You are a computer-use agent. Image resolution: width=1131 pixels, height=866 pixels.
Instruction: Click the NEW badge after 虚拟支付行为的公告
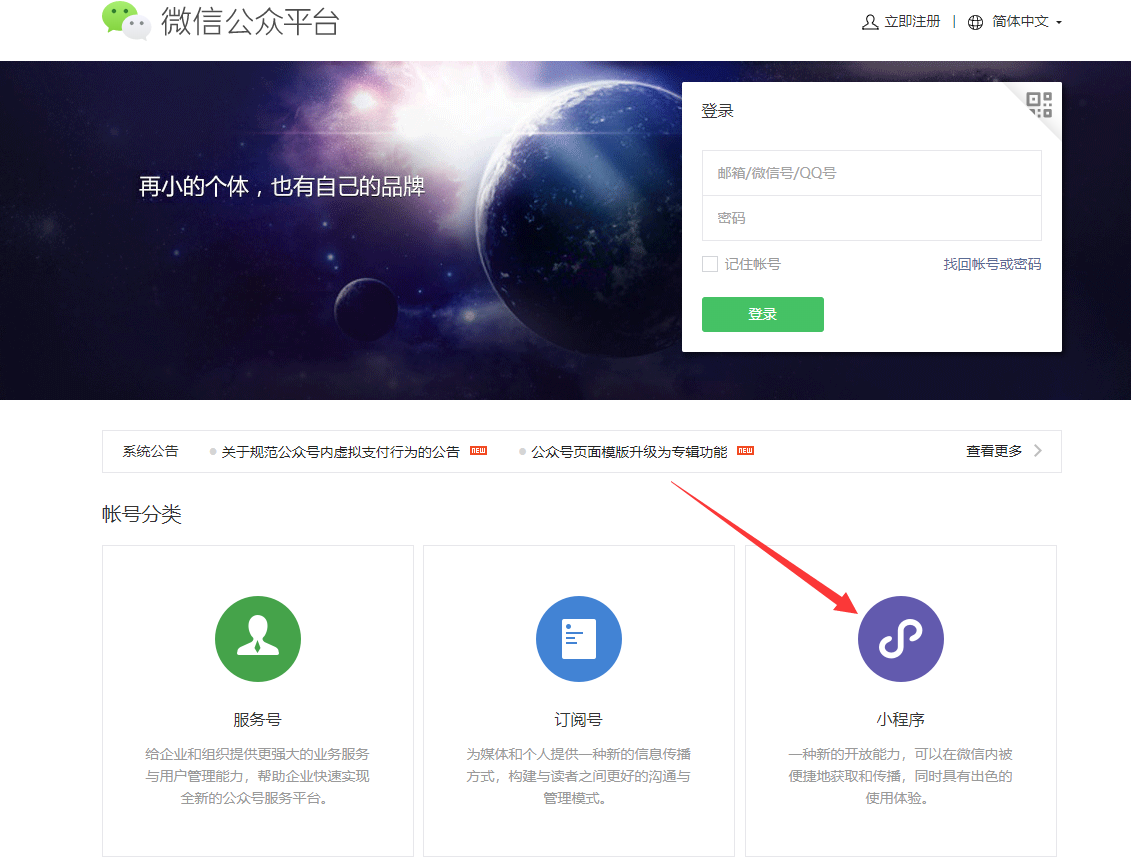[x=479, y=452]
